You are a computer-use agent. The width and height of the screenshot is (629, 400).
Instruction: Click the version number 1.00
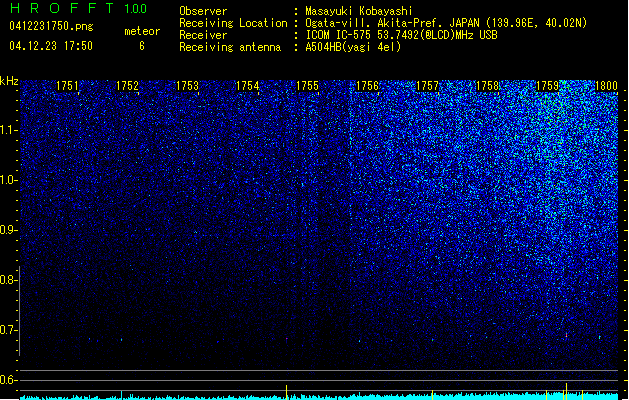click(135, 8)
